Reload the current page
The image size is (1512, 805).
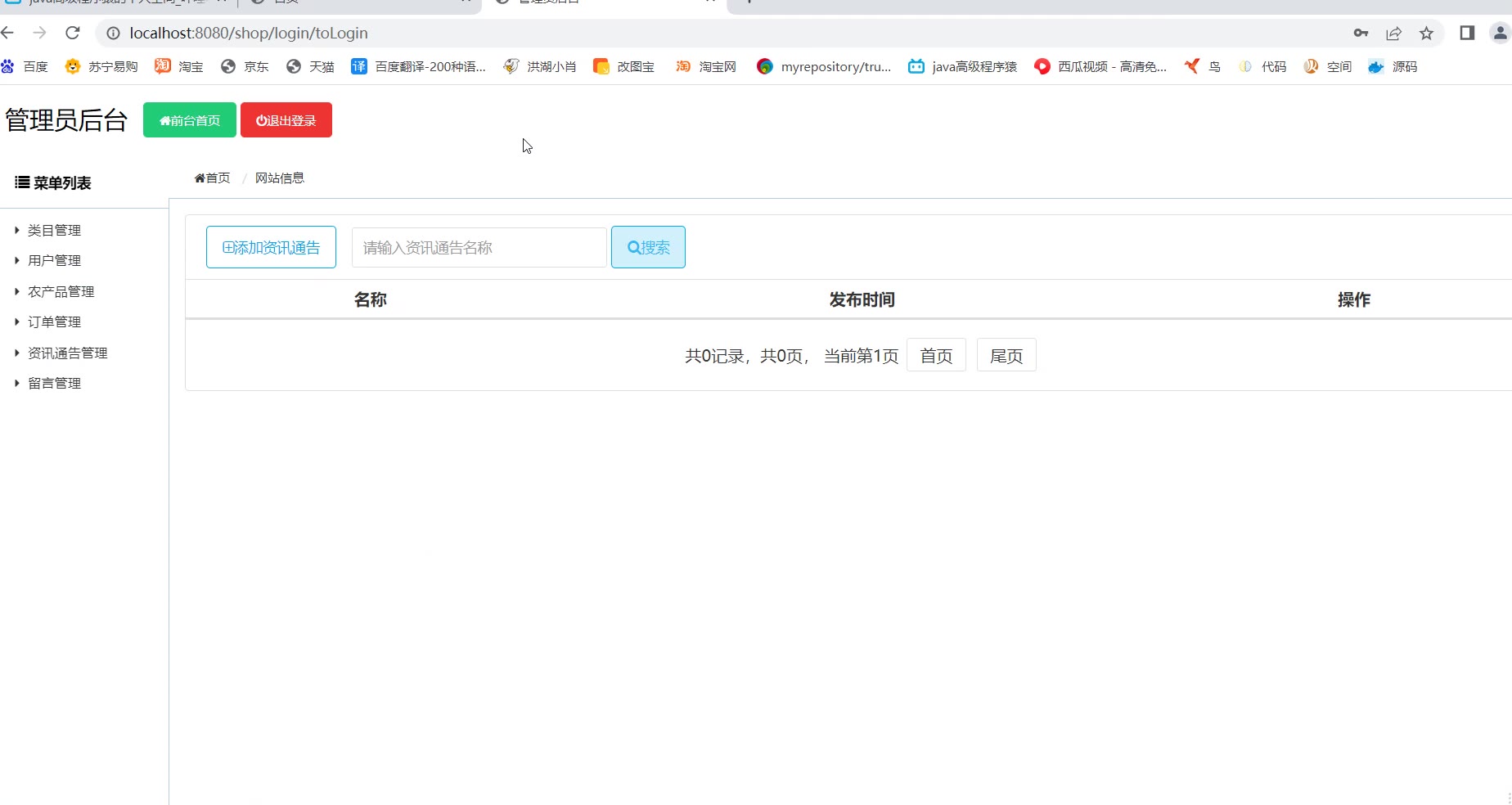73,33
